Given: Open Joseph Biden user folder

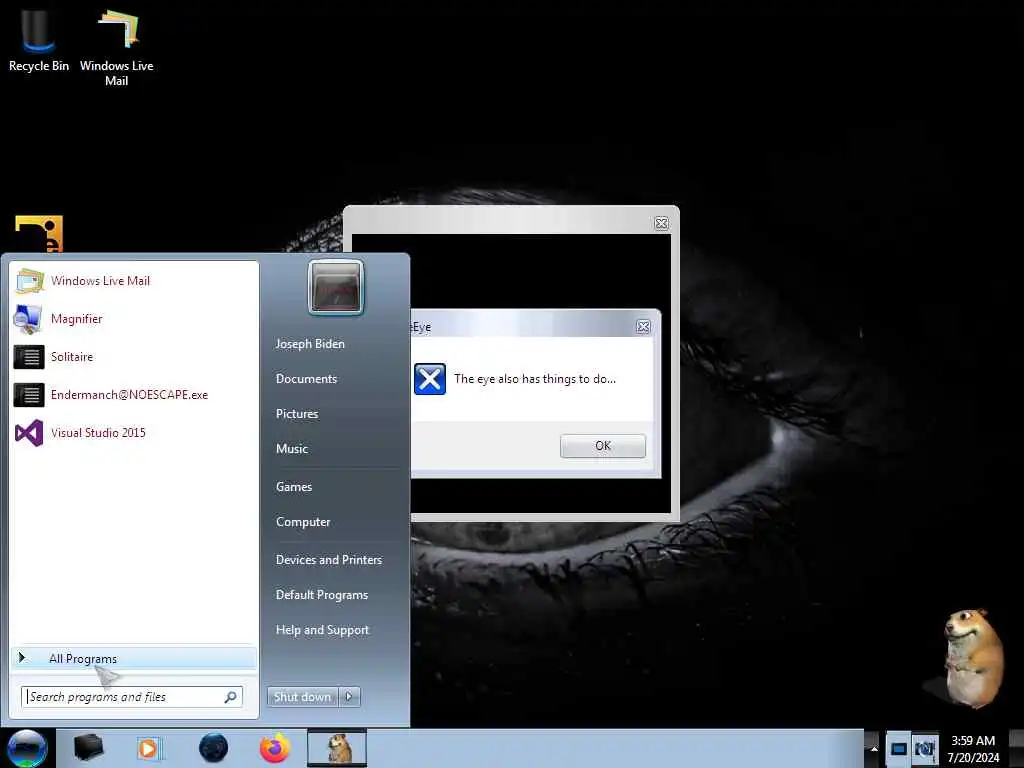Looking at the screenshot, I should (310, 344).
